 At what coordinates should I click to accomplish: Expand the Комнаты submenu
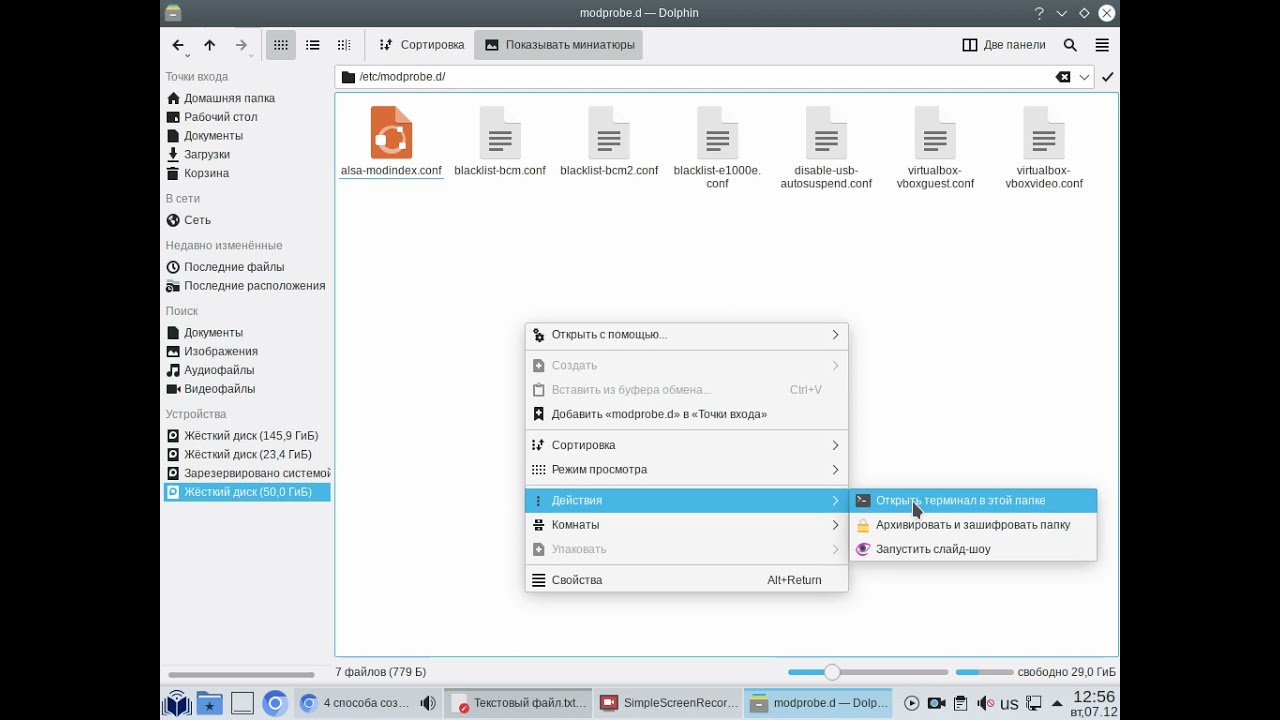686,525
